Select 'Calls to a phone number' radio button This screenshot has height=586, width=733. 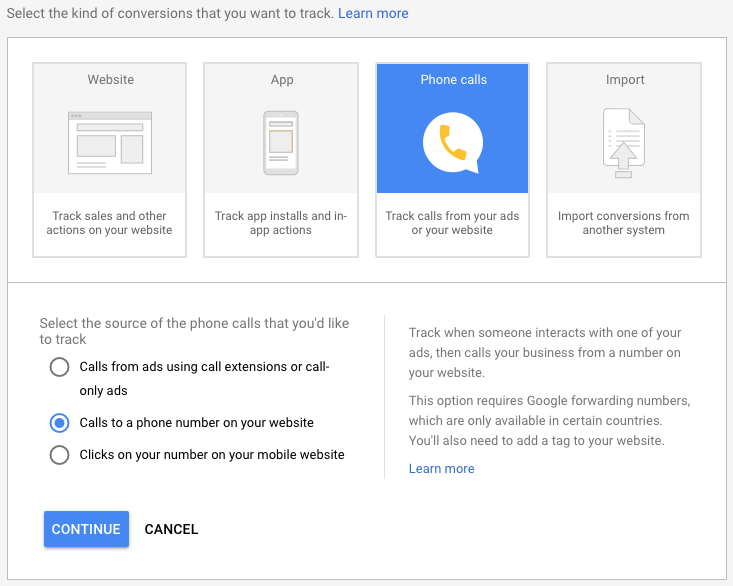coord(60,423)
